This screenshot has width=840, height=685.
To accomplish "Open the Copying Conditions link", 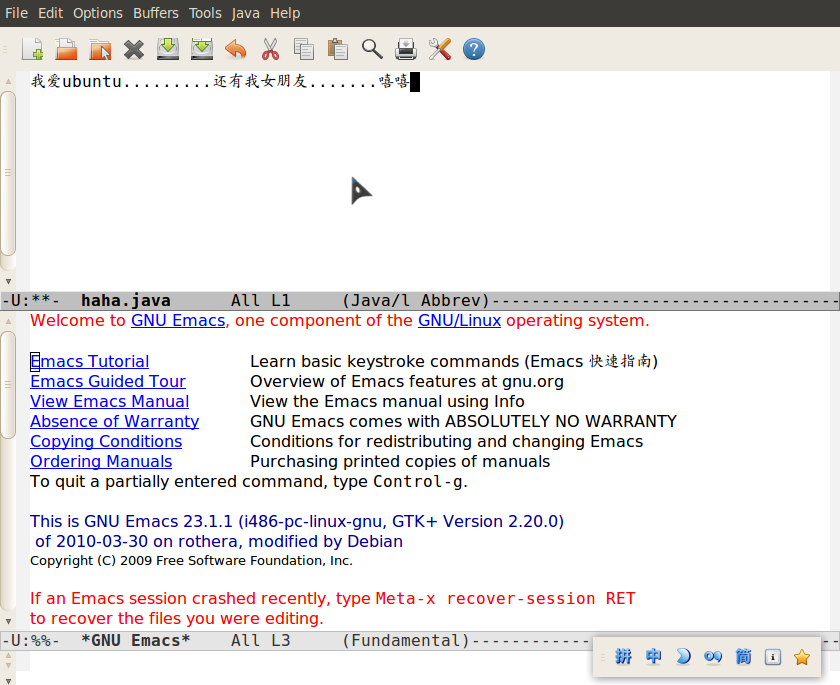I will point(106,441).
